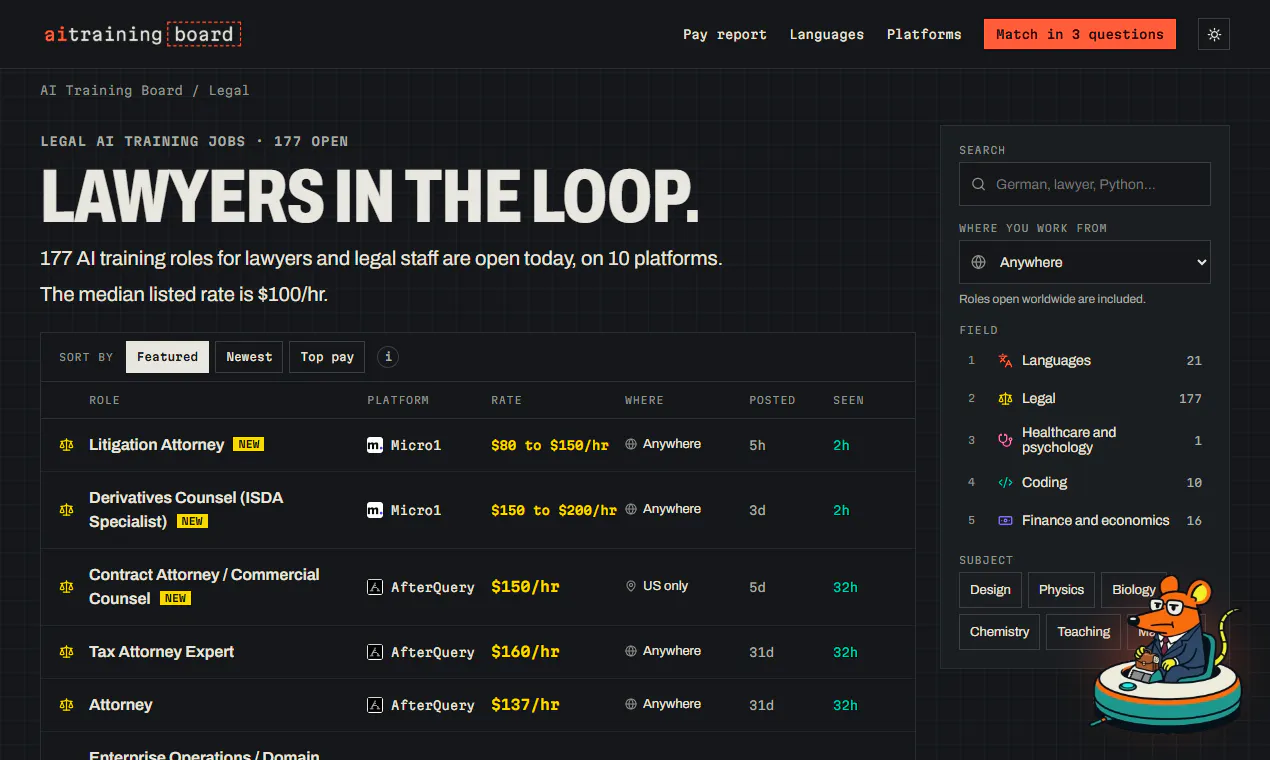Viewport: 1270px width, 760px height.
Task: Click the Micro1 logo in the Litigation Attorney row
Action: 375,445
